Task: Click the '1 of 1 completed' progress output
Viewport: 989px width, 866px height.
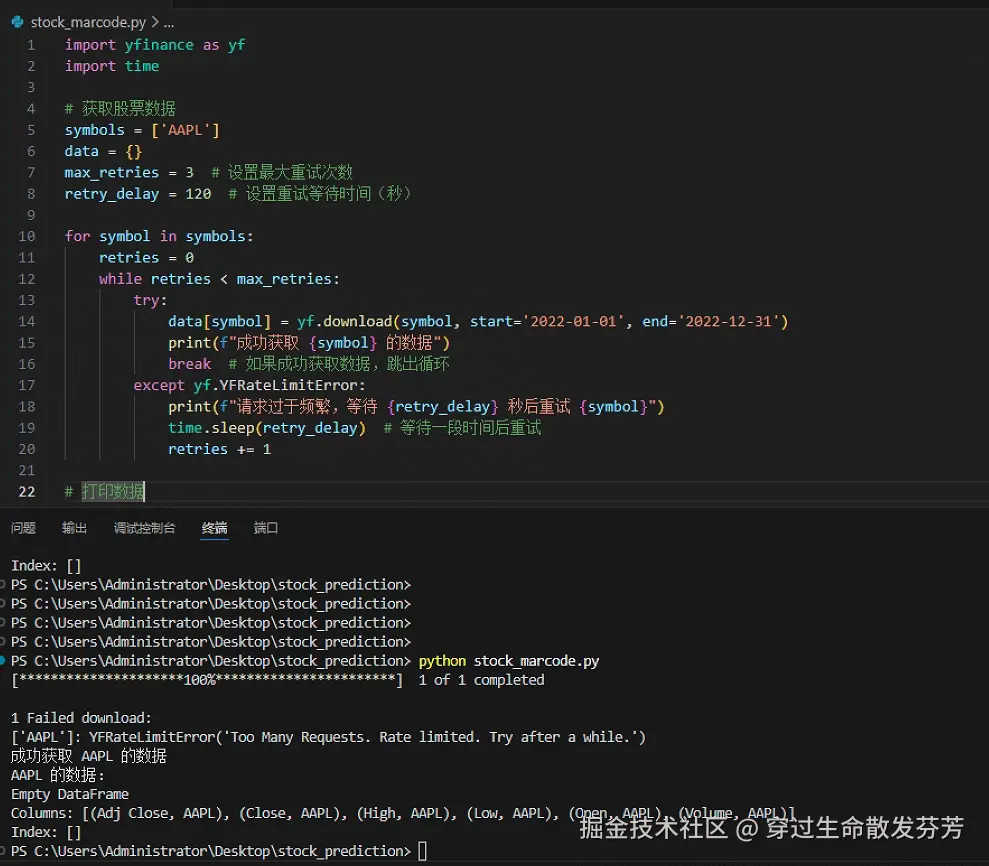Action: coord(481,680)
